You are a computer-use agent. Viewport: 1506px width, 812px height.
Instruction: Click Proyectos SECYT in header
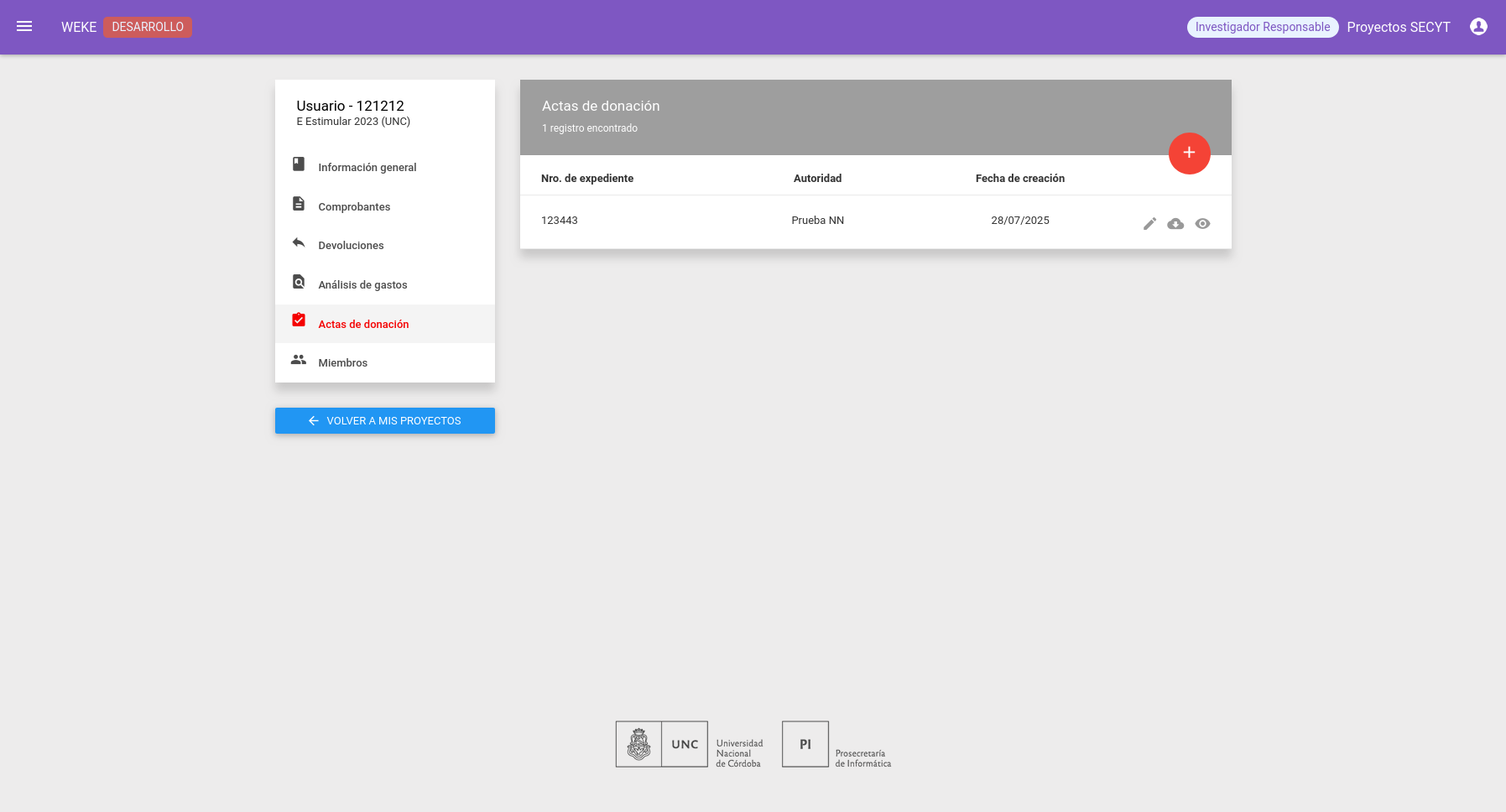click(1398, 27)
